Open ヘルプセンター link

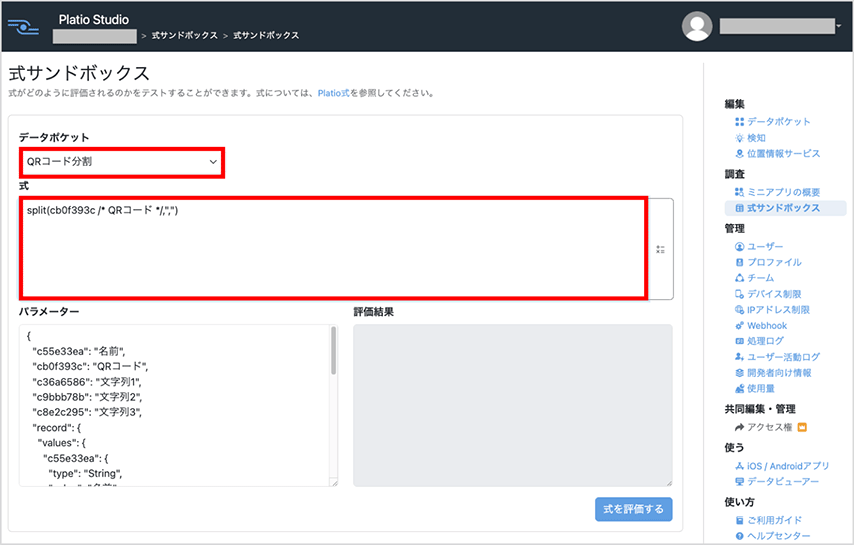pyautogui.click(x=781, y=536)
